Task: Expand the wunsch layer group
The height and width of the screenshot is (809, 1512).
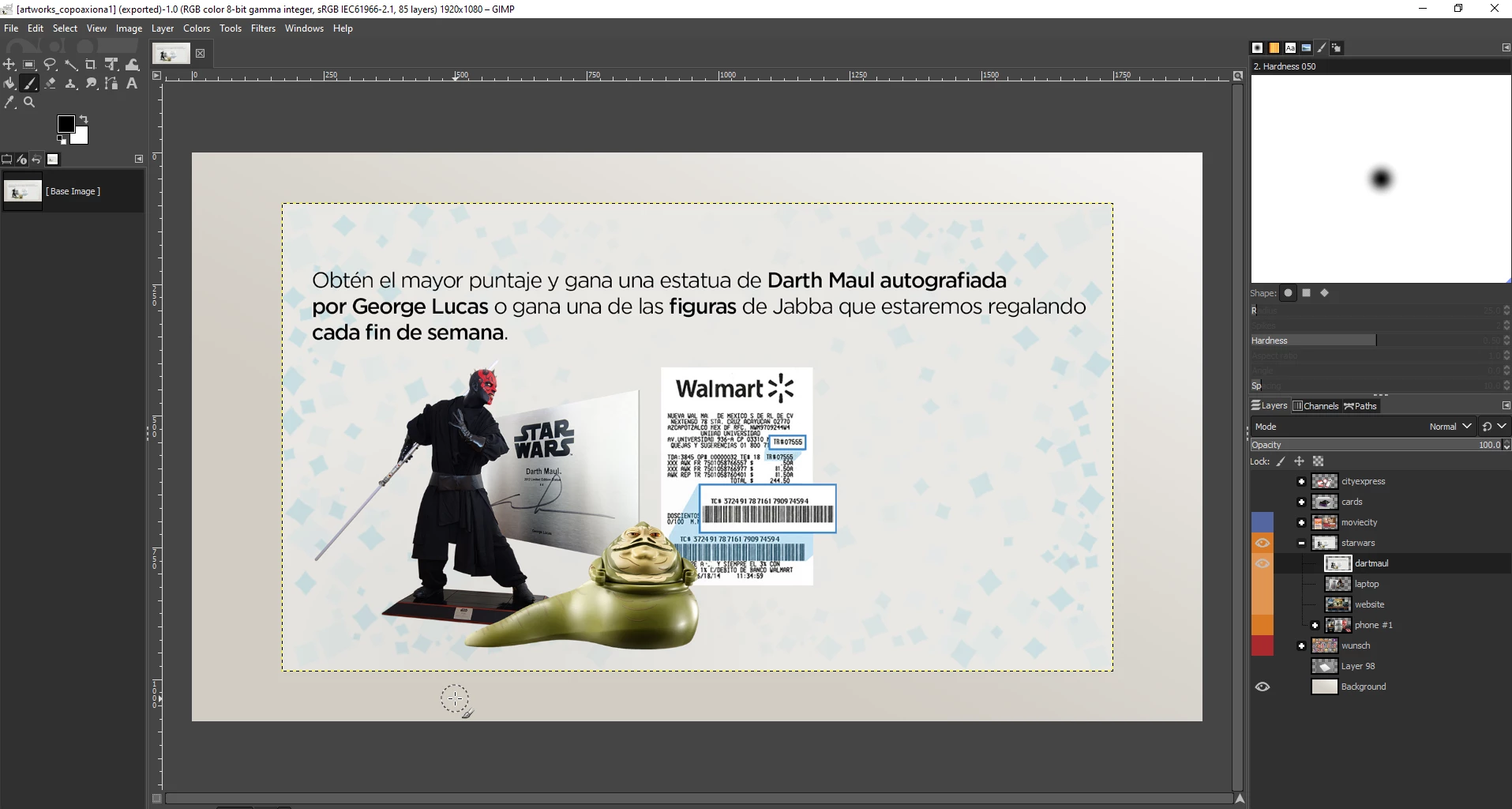Action: pyautogui.click(x=1301, y=645)
